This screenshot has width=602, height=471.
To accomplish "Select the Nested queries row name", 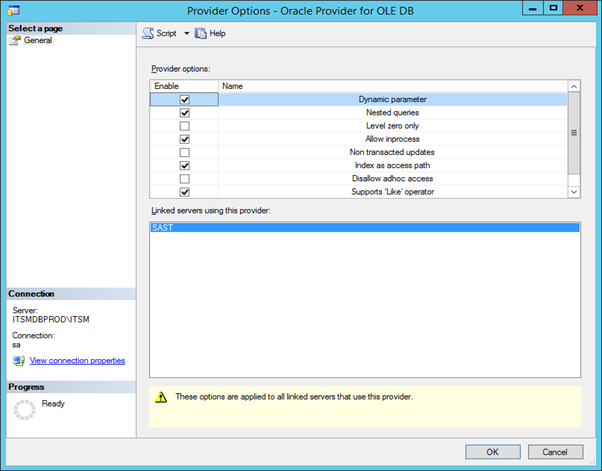I will (x=392, y=113).
